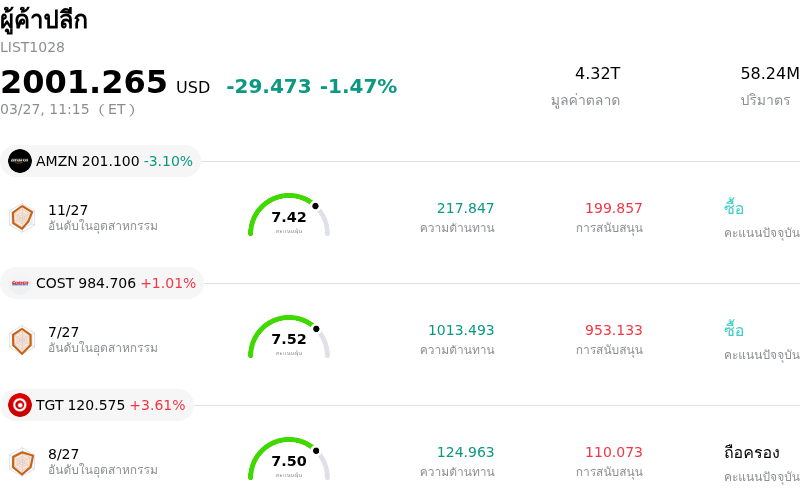The width and height of the screenshot is (800, 499).
Task: Click TGT industry rank badge icon
Action: [x=22, y=461]
